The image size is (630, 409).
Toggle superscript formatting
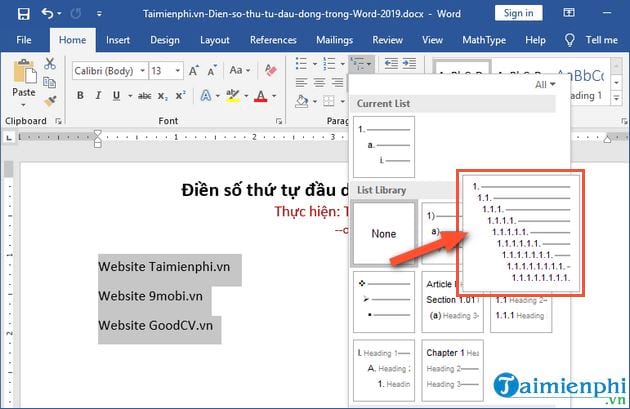[180, 96]
